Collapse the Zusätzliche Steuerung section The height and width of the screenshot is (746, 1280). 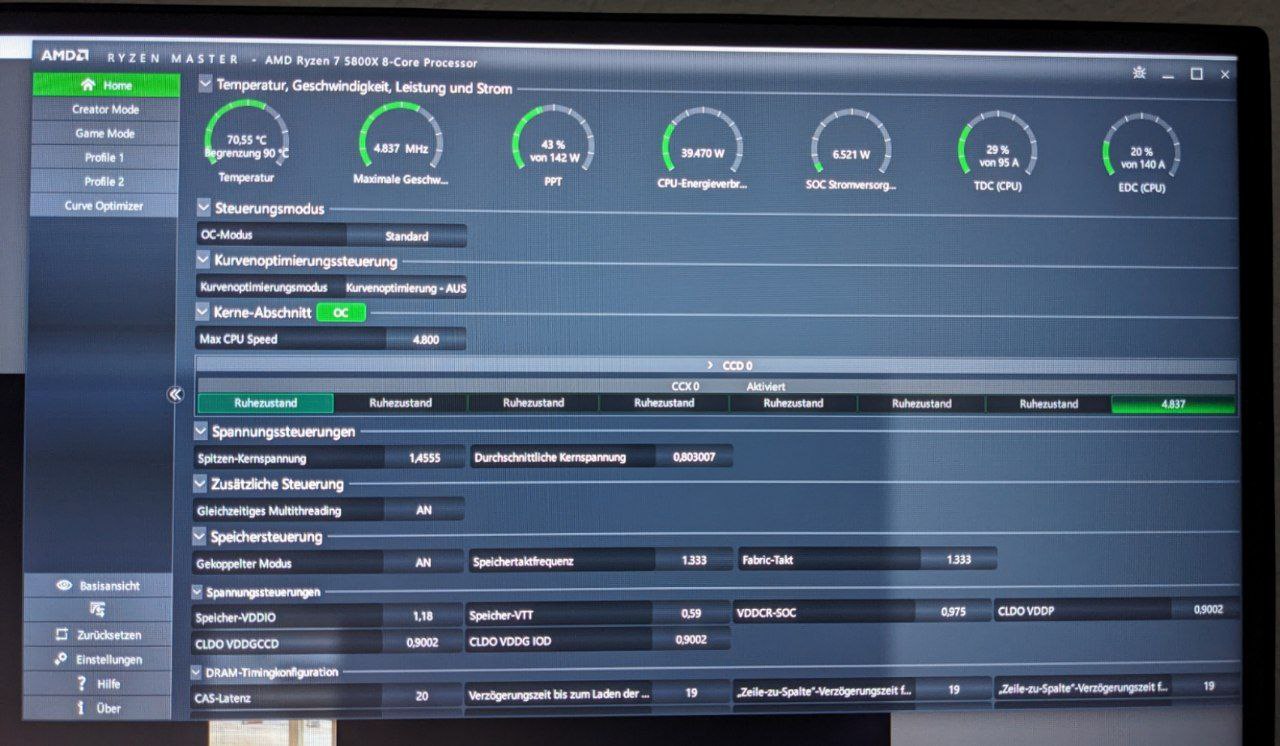point(200,484)
